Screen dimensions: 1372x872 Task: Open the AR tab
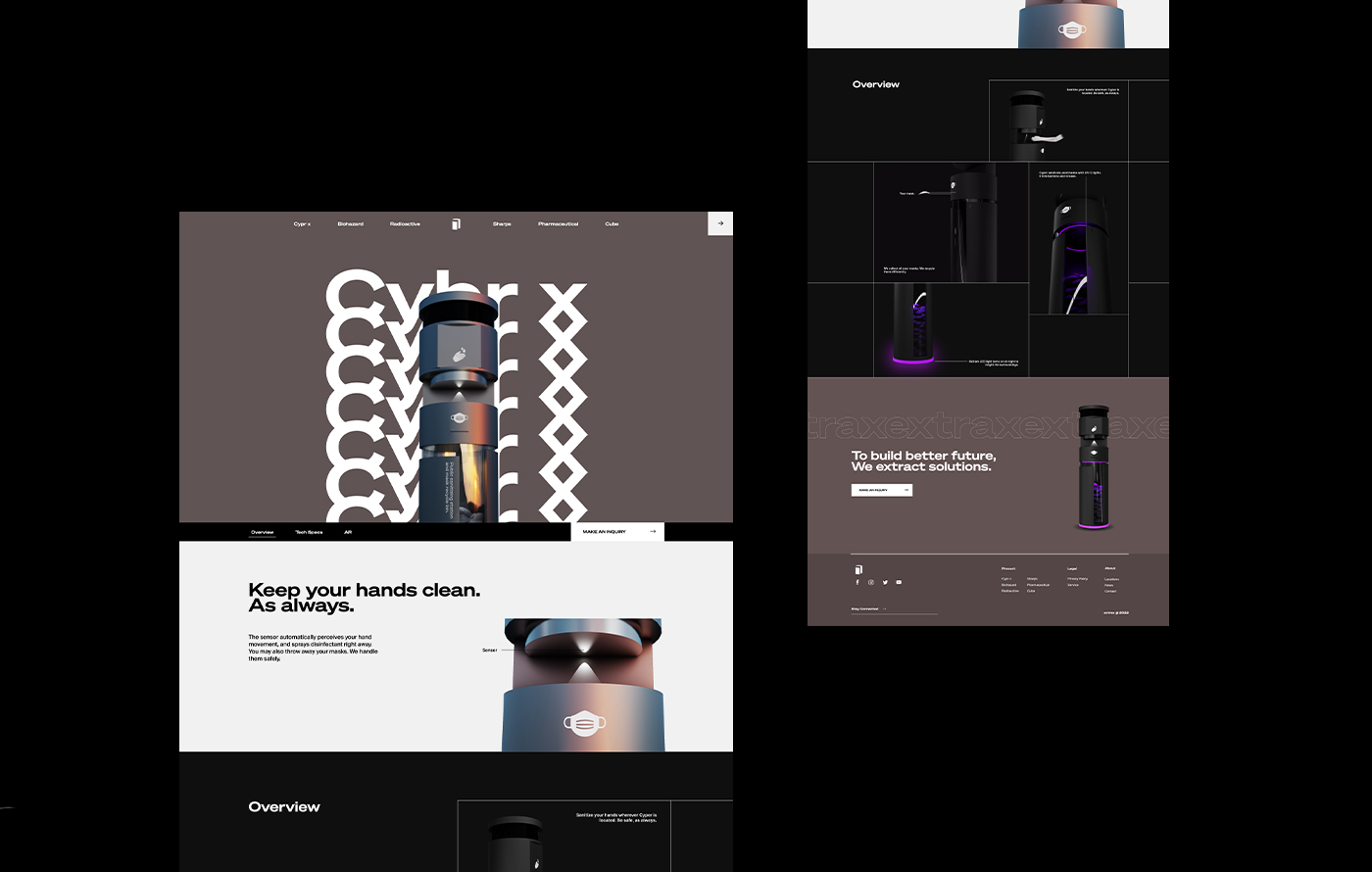348,532
